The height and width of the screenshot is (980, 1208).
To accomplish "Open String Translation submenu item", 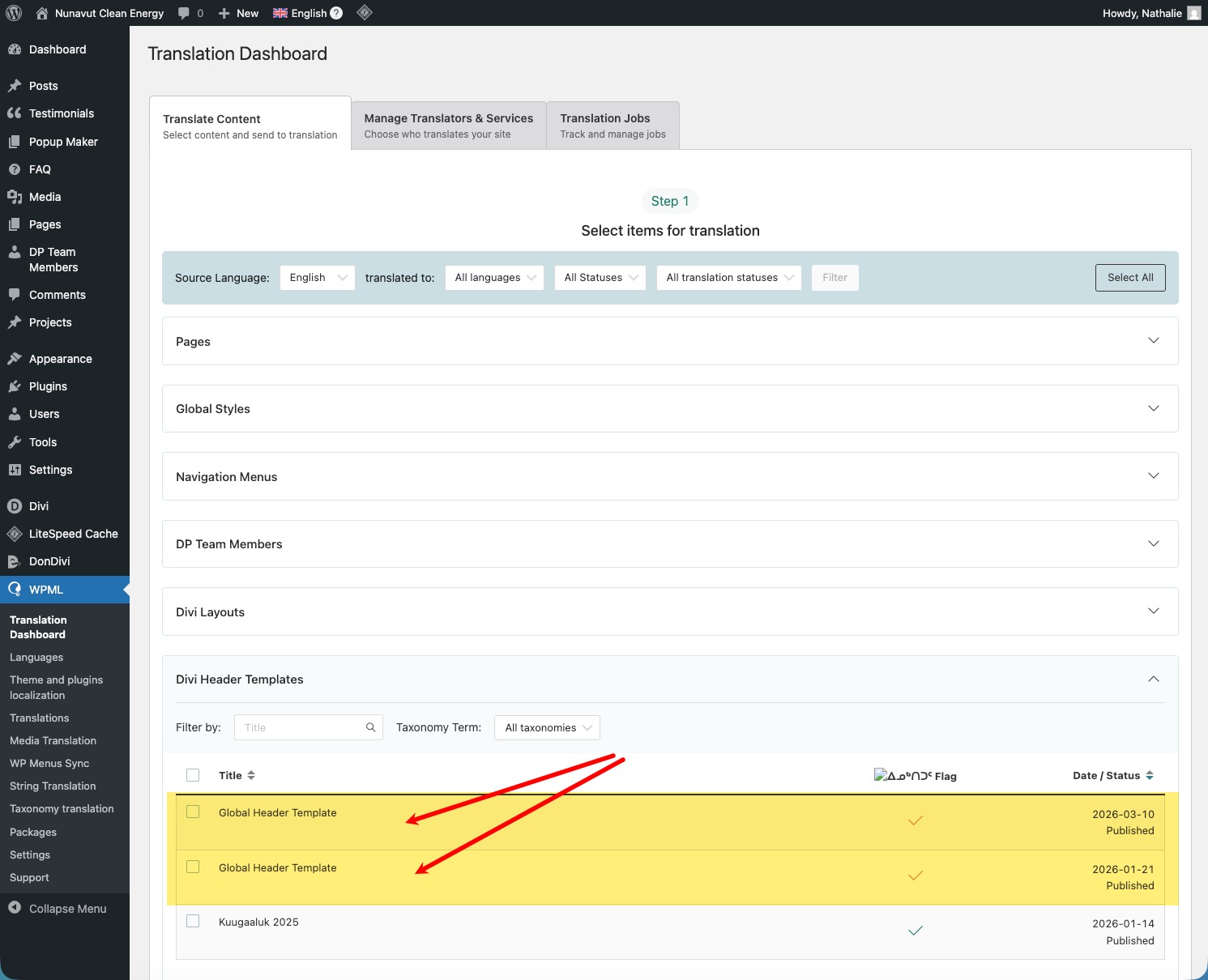I will click(53, 786).
